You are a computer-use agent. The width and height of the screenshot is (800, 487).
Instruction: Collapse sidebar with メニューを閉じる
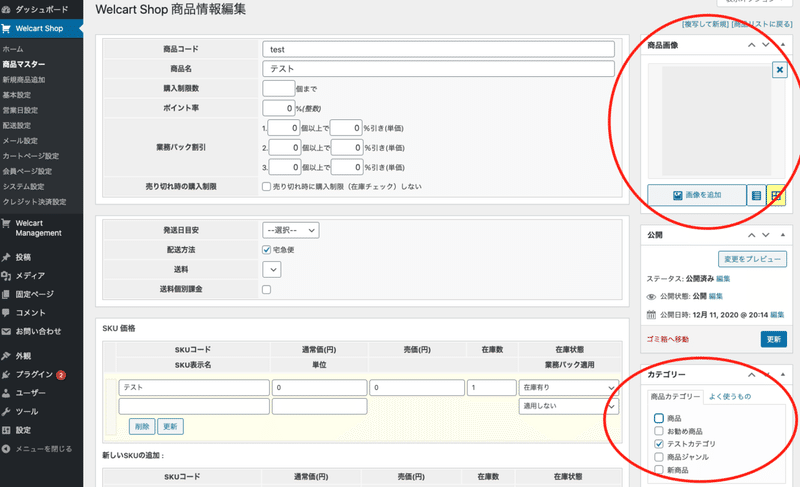(x=41, y=449)
